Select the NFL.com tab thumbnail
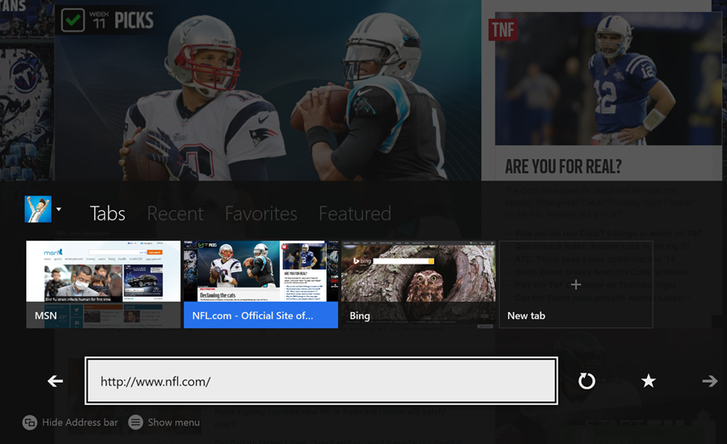The width and height of the screenshot is (727, 444). (261, 284)
